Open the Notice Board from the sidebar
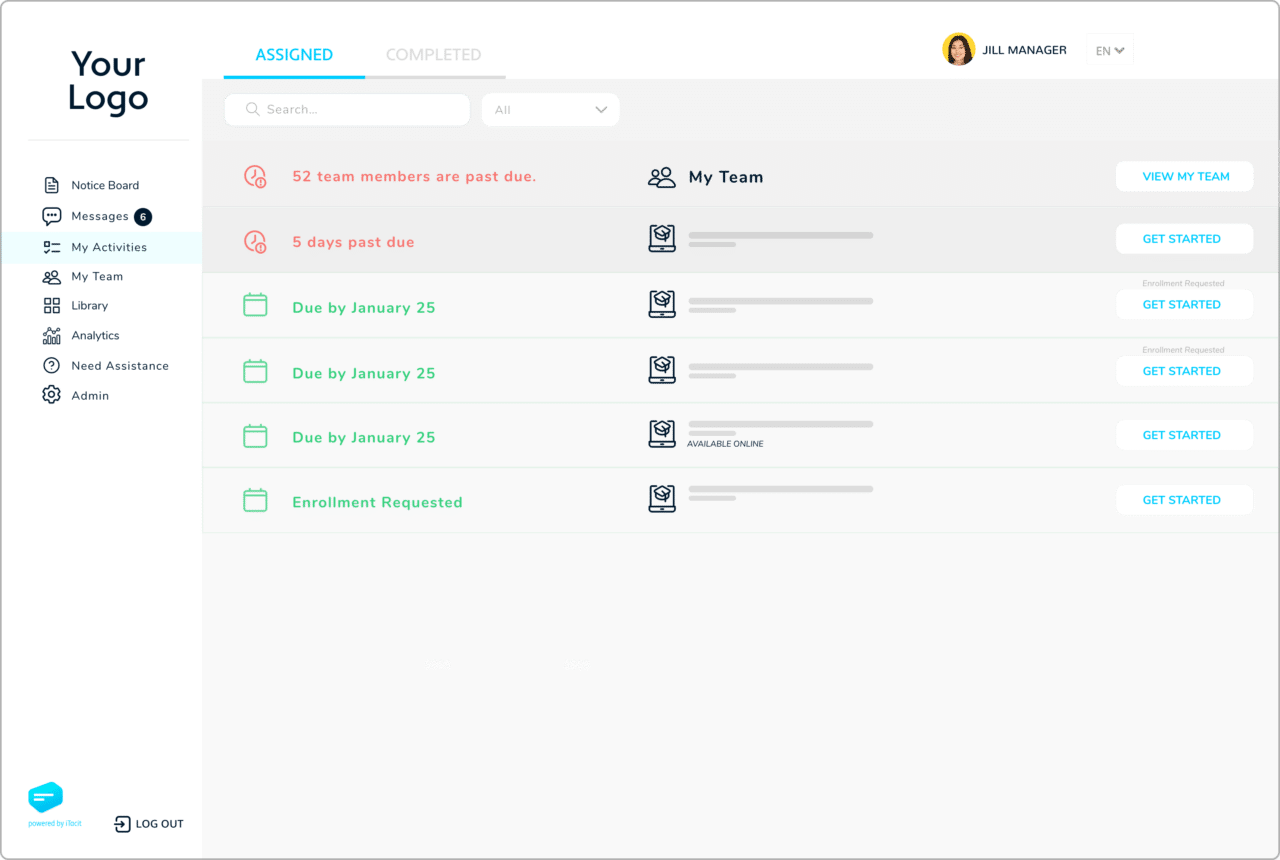1280x860 pixels. (x=103, y=185)
